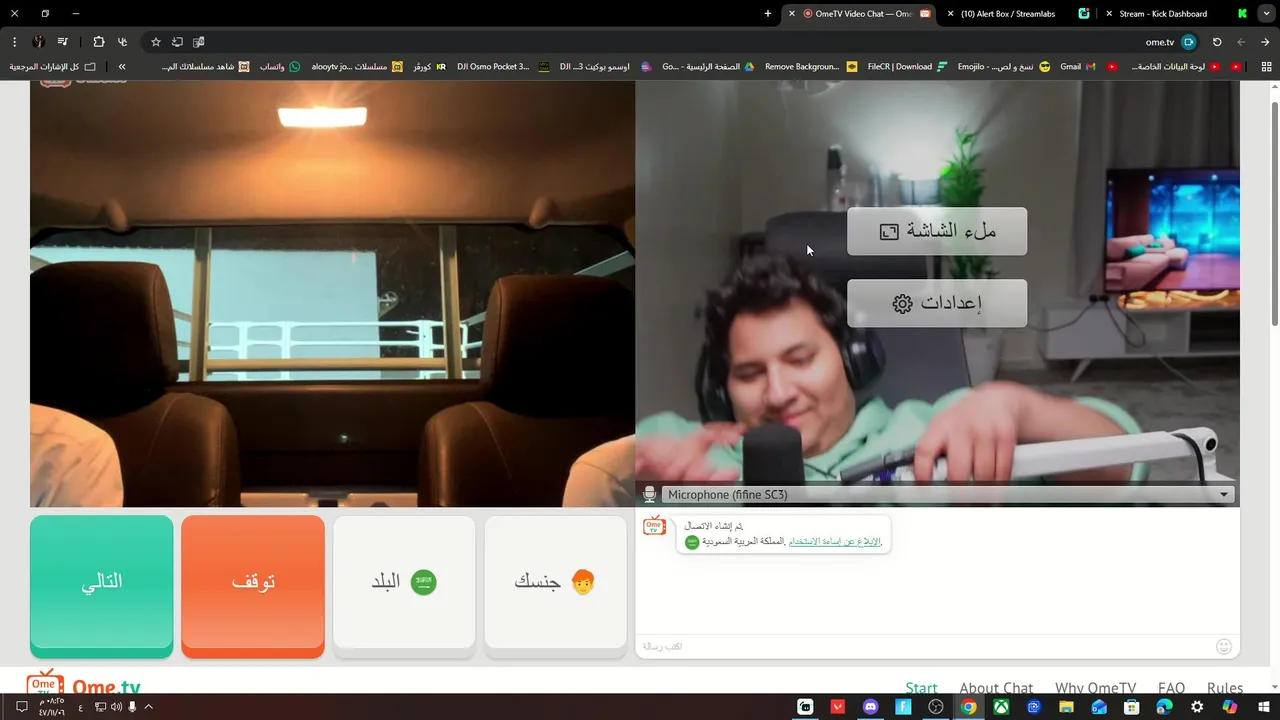Open the media control toolbar icon
The height and width of the screenshot is (720, 1280).
coord(63,42)
